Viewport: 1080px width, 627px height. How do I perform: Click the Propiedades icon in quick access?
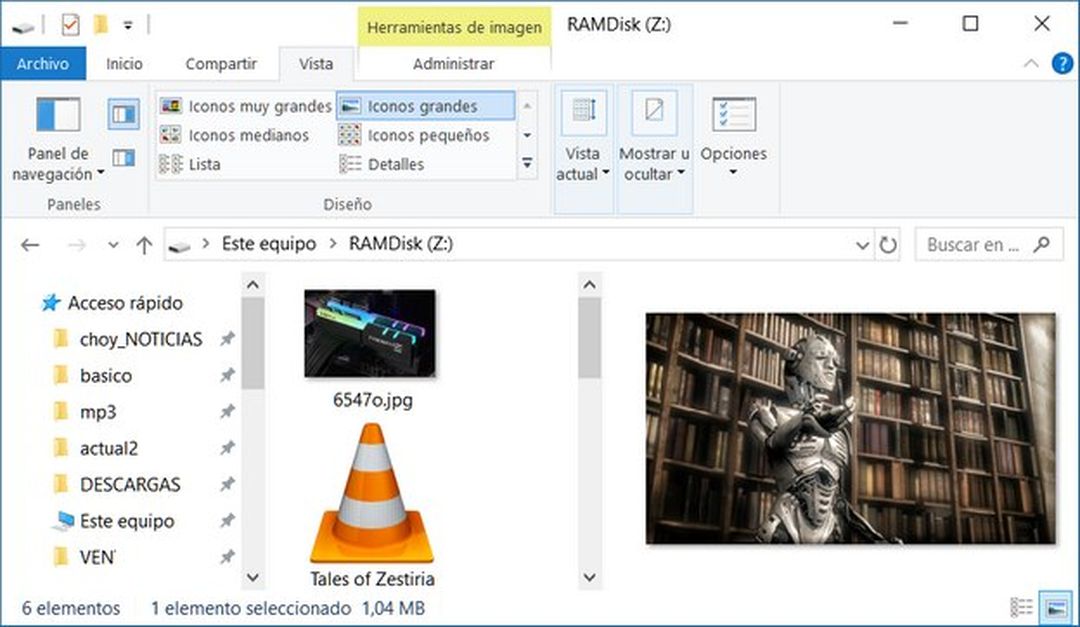click(x=70, y=23)
